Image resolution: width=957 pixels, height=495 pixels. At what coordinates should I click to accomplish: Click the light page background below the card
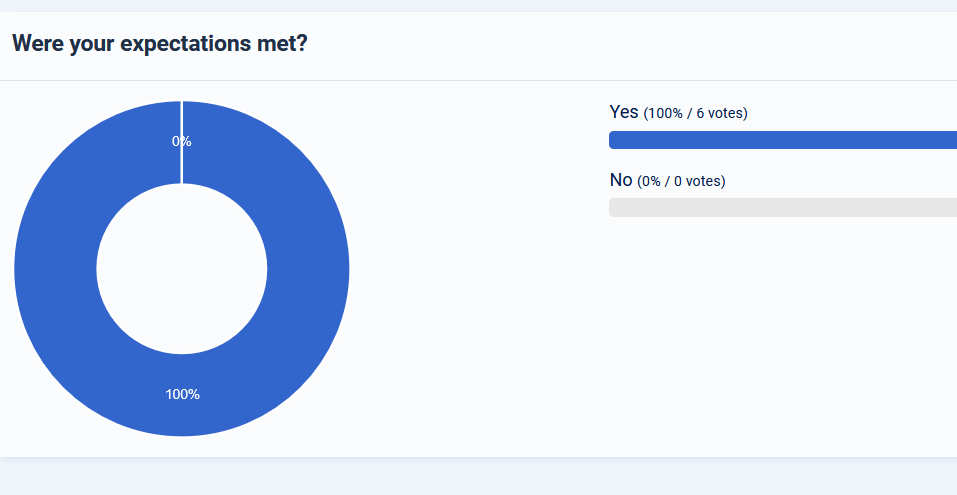(478, 477)
